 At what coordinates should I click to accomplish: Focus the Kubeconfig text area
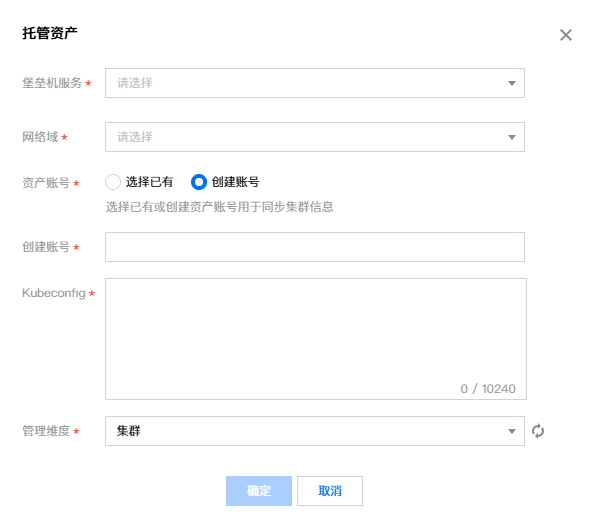pyautogui.click(x=316, y=339)
